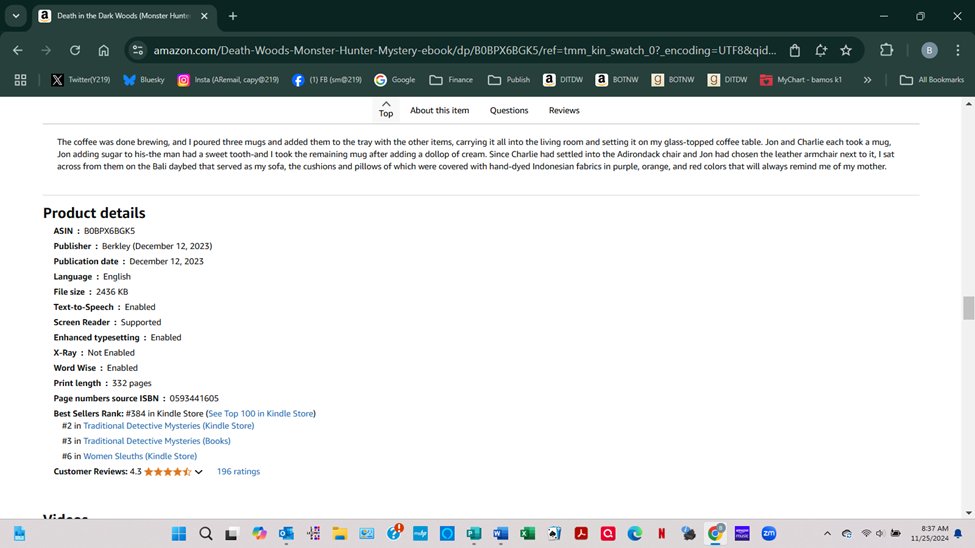This screenshot has width=975, height=548.
Task: Close the Death in the Dark Woods tab
Action: pyautogui.click(x=204, y=16)
